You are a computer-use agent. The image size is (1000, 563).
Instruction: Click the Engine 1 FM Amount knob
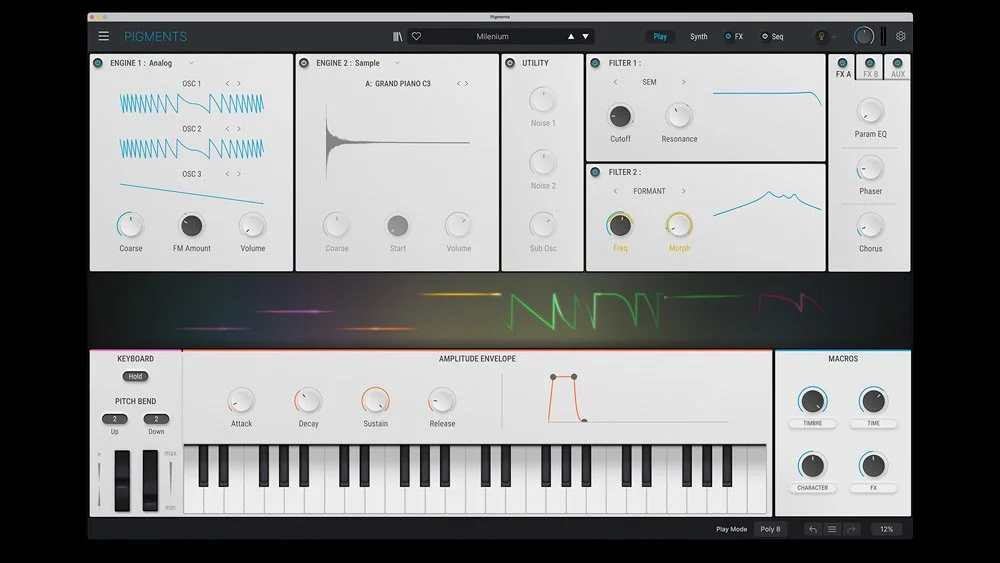(191, 225)
